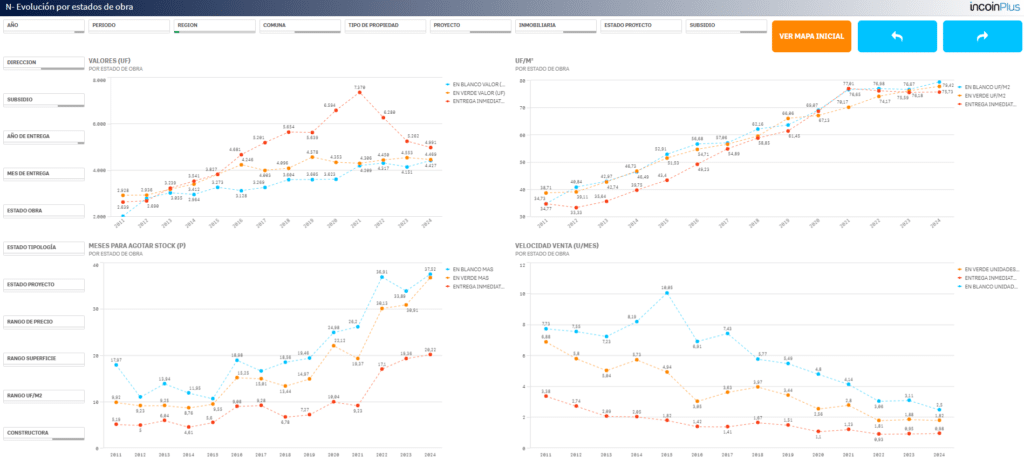This screenshot has height=461, width=1024.
Task: Open the TIPO DE PROPIEDAD filter
Action: click(385, 26)
